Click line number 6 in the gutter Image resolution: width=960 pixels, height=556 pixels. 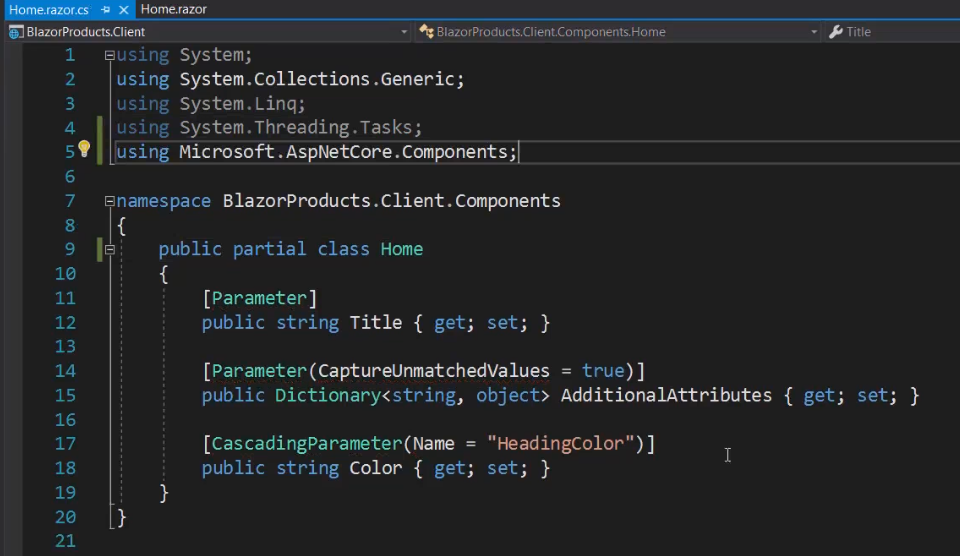tap(70, 177)
